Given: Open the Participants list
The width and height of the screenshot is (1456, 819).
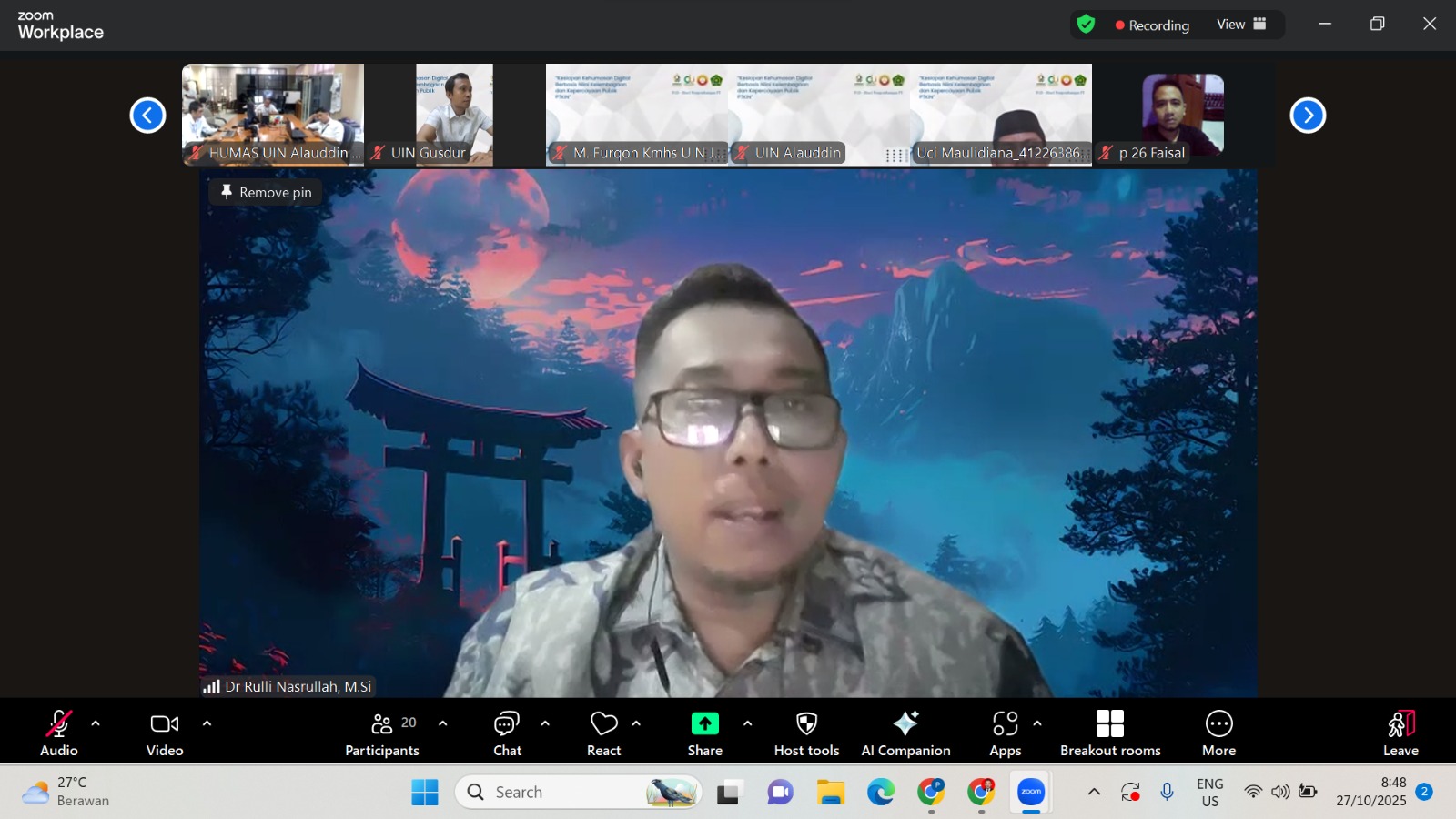Looking at the screenshot, I should coord(382,733).
